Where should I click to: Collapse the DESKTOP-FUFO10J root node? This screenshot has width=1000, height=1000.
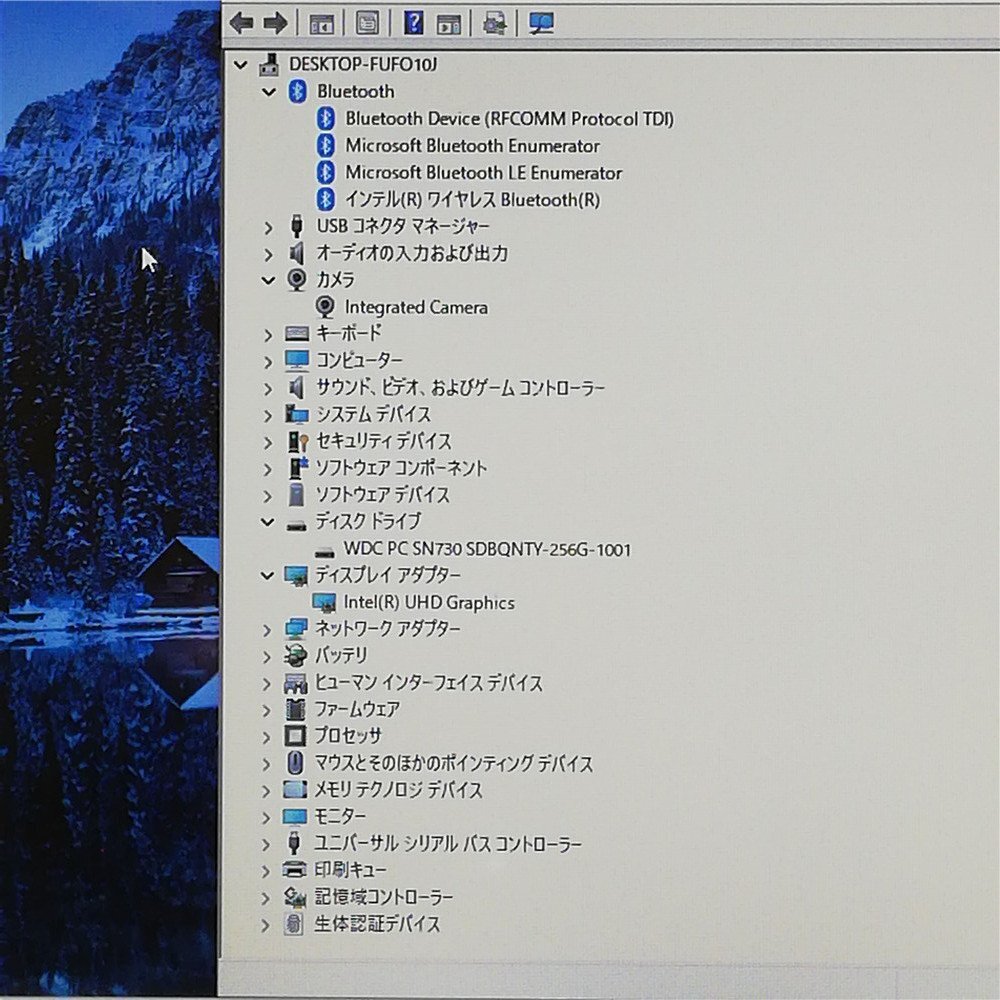tap(241, 64)
